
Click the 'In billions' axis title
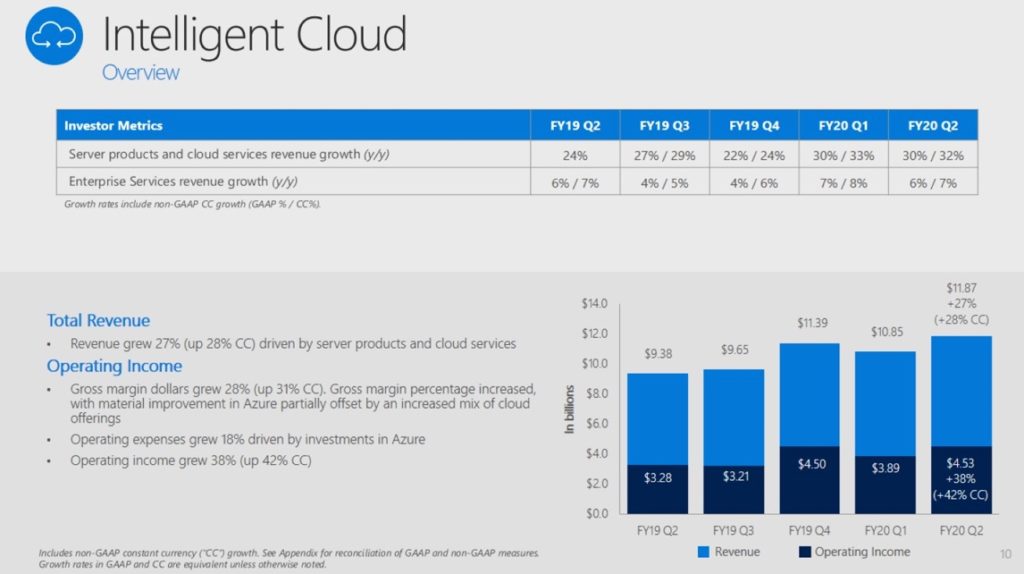pyautogui.click(x=569, y=409)
